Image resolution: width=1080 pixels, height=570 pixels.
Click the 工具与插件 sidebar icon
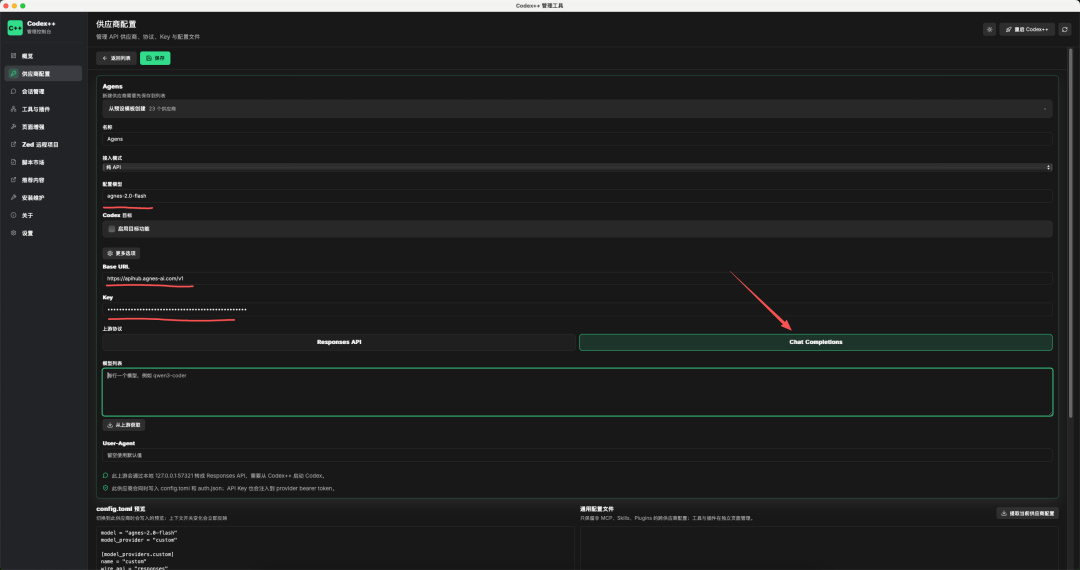tap(13, 109)
